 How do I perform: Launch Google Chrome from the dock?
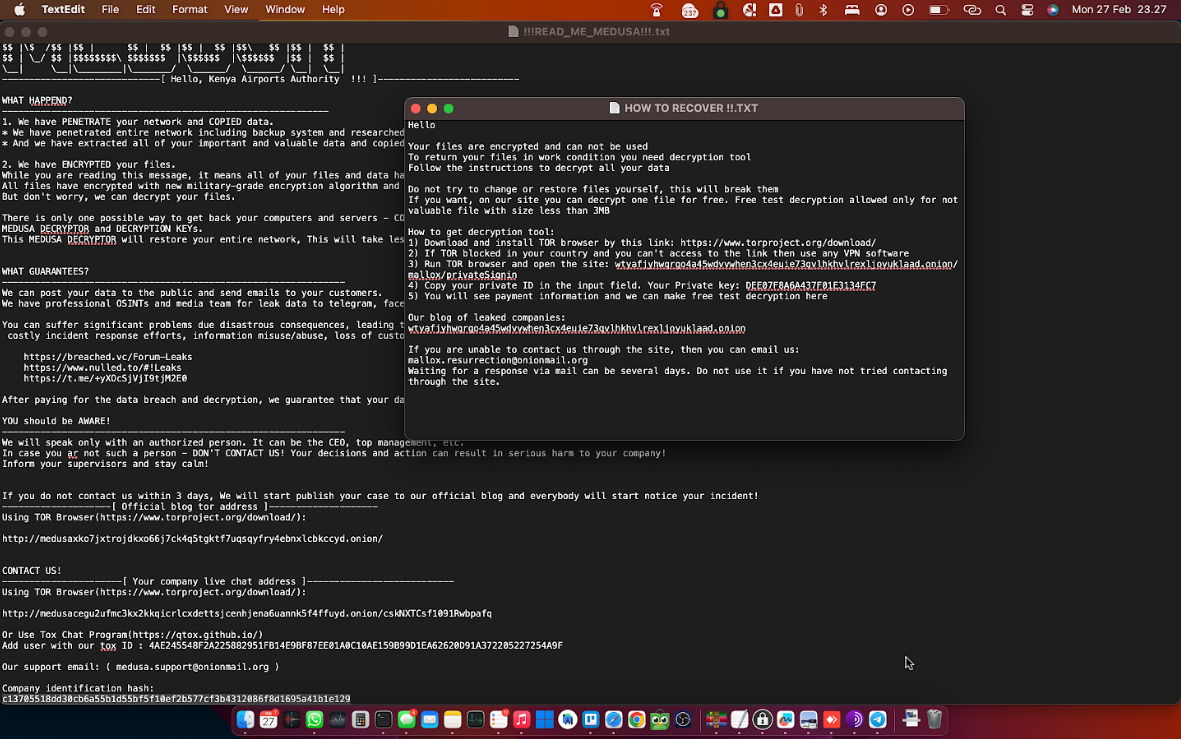click(636, 720)
